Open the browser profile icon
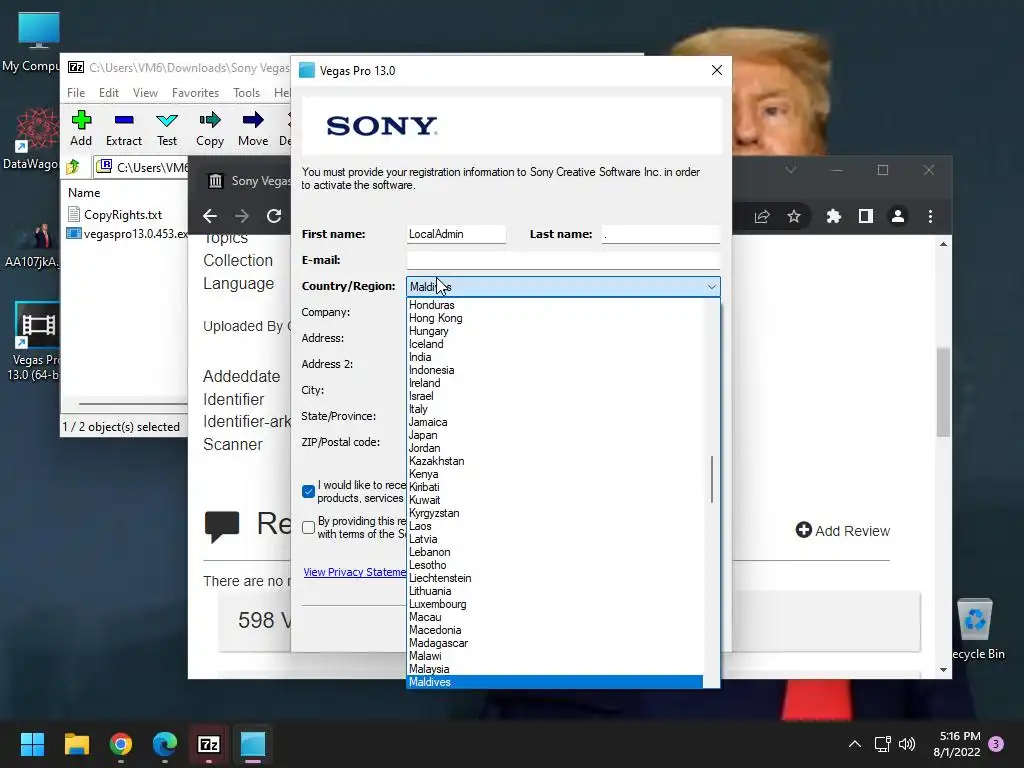Viewport: 1024px width, 768px height. pos(898,216)
